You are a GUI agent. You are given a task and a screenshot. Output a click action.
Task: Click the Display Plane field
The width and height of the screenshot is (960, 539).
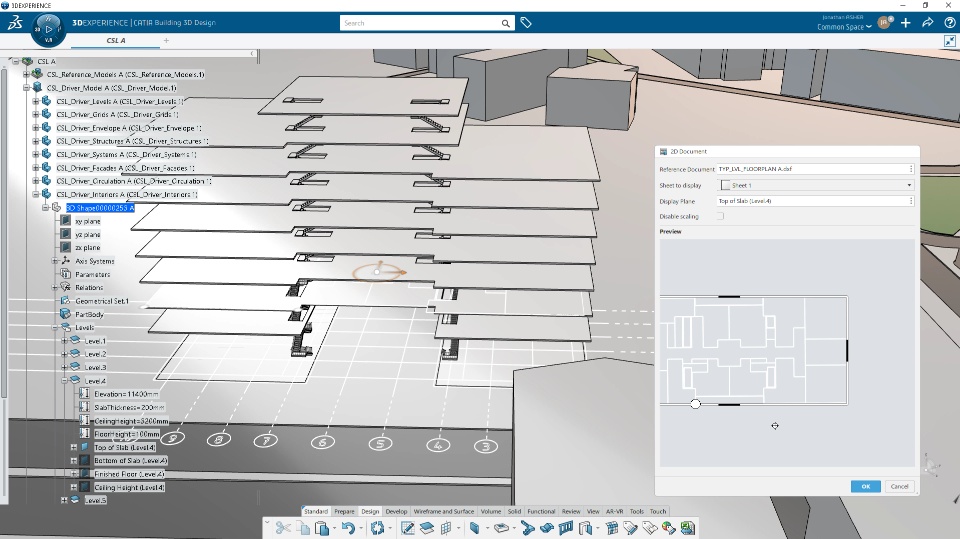pos(816,201)
